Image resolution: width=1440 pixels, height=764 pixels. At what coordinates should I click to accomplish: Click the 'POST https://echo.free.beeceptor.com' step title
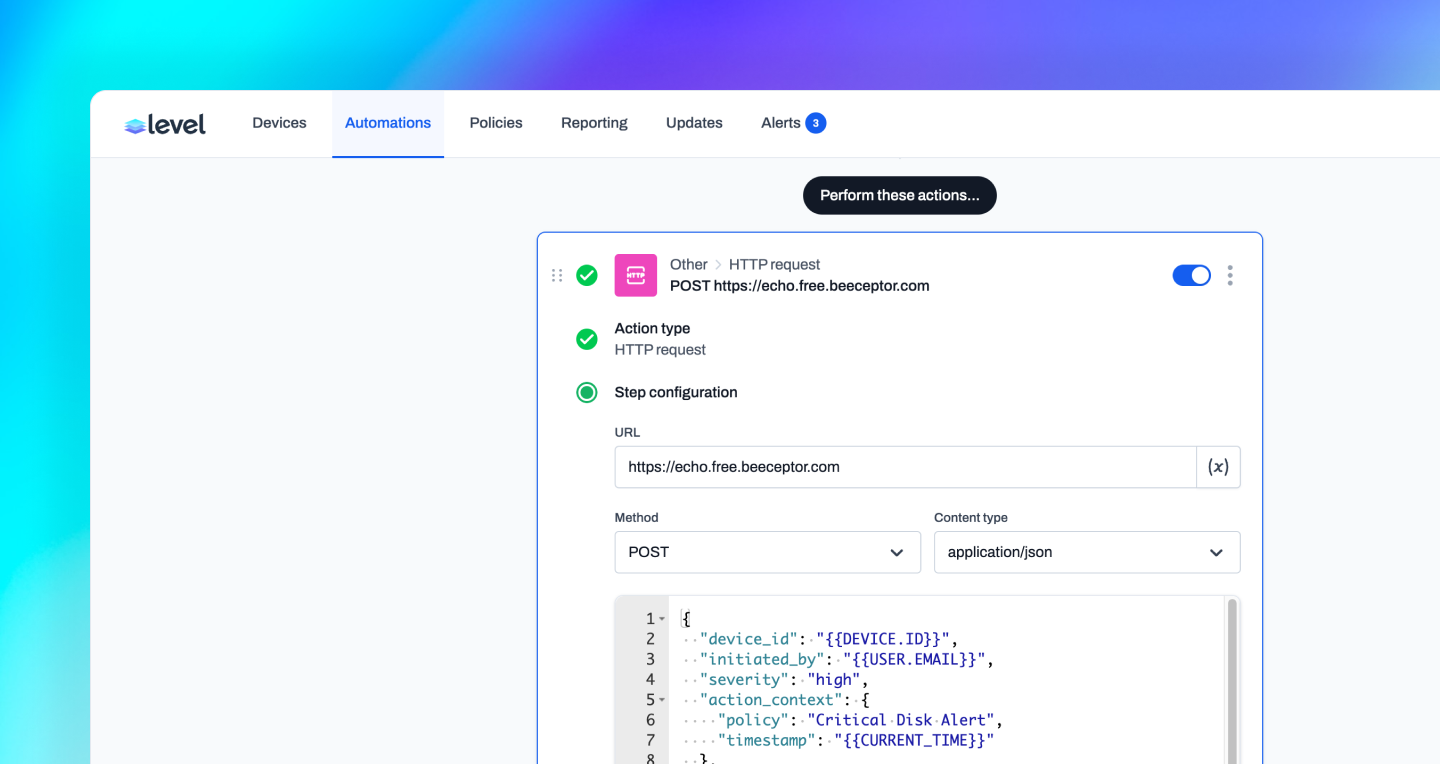click(x=800, y=286)
